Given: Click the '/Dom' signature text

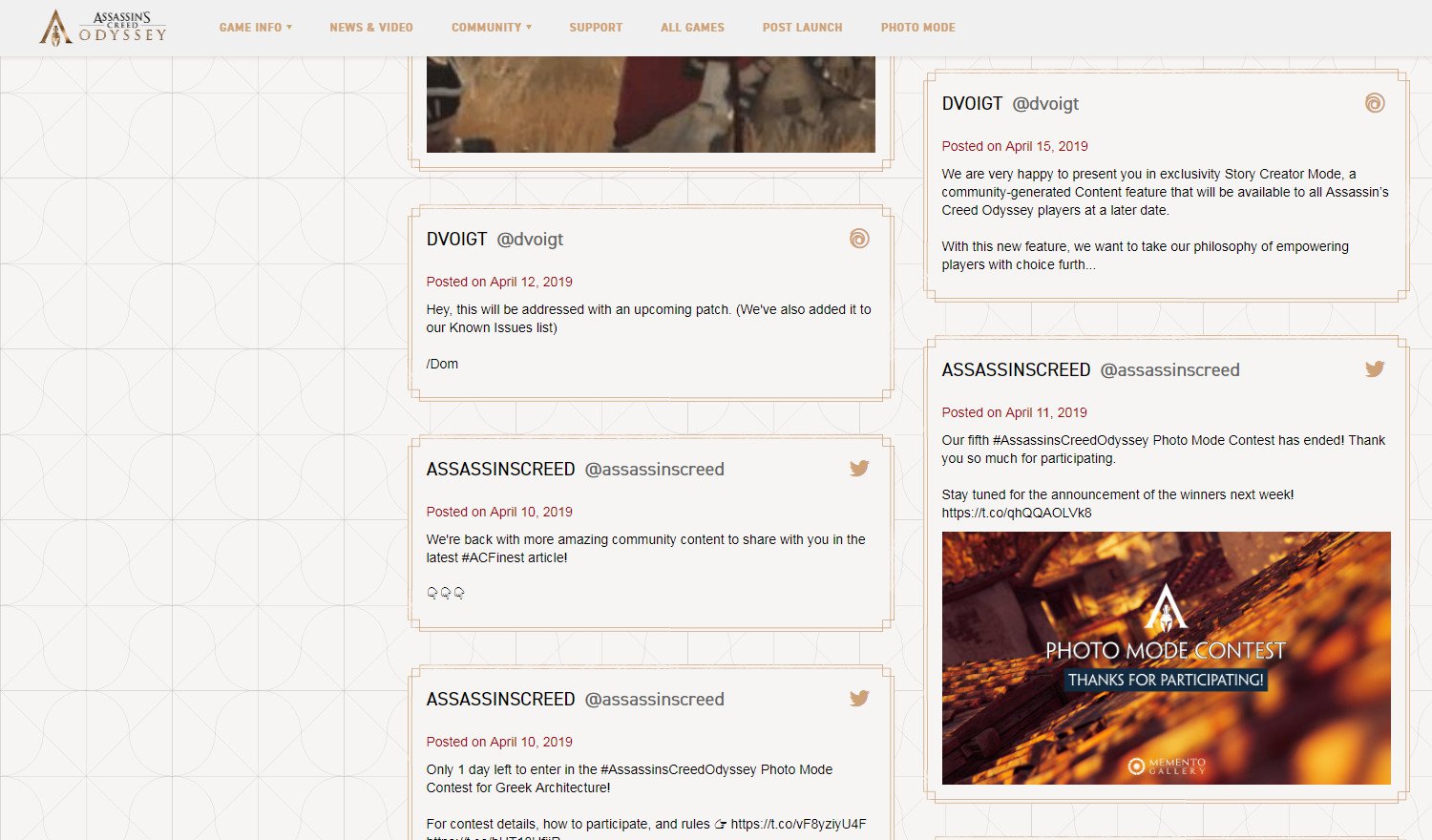Looking at the screenshot, I should tap(442, 364).
